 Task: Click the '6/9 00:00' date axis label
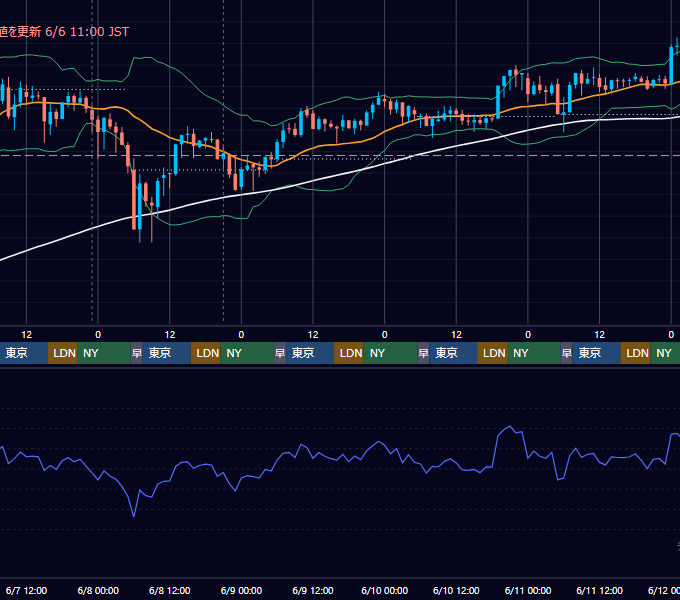click(241, 590)
